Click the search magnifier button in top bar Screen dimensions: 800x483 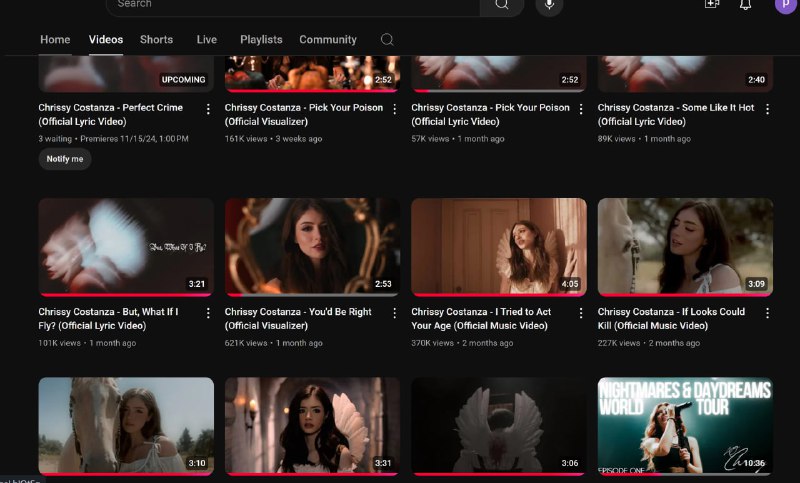(501, 5)
